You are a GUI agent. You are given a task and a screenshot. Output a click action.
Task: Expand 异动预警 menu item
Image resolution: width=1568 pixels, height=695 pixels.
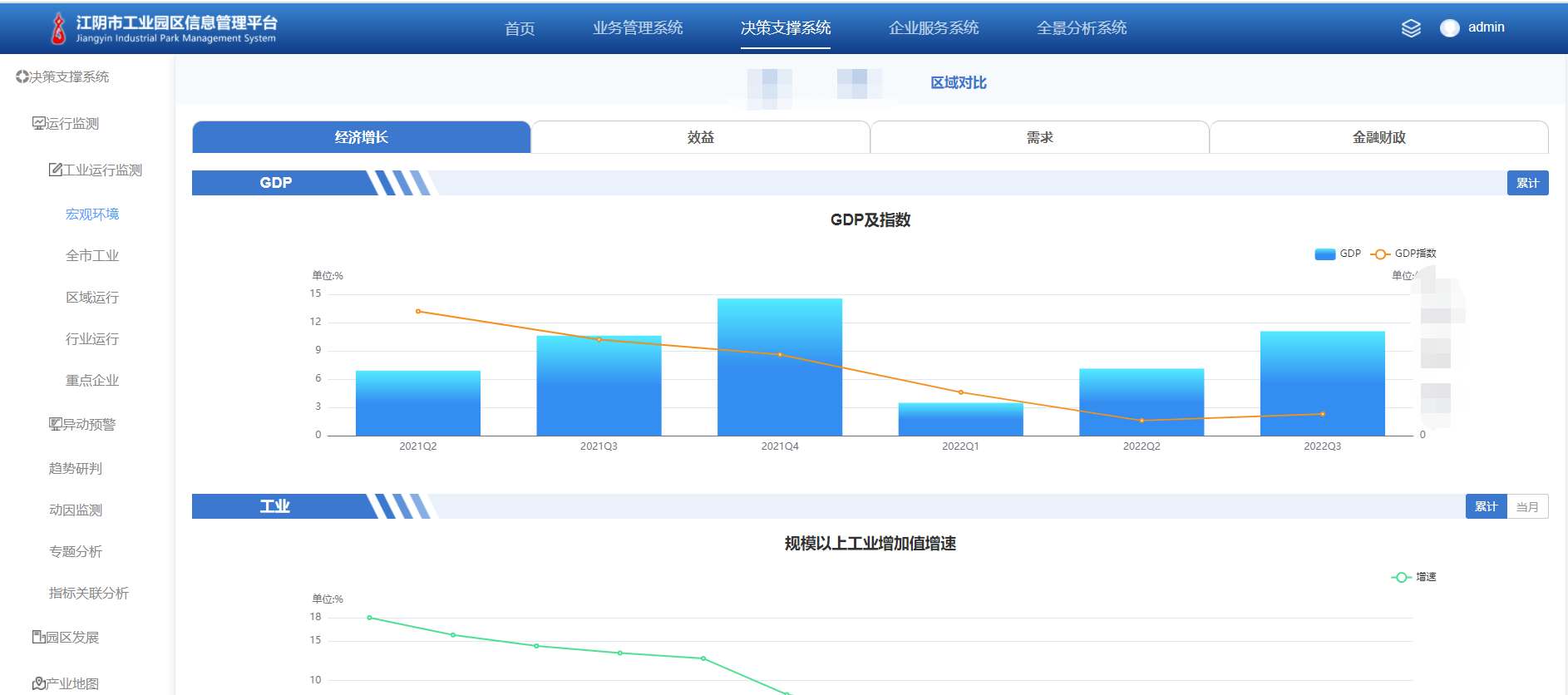tap(89, 424)
